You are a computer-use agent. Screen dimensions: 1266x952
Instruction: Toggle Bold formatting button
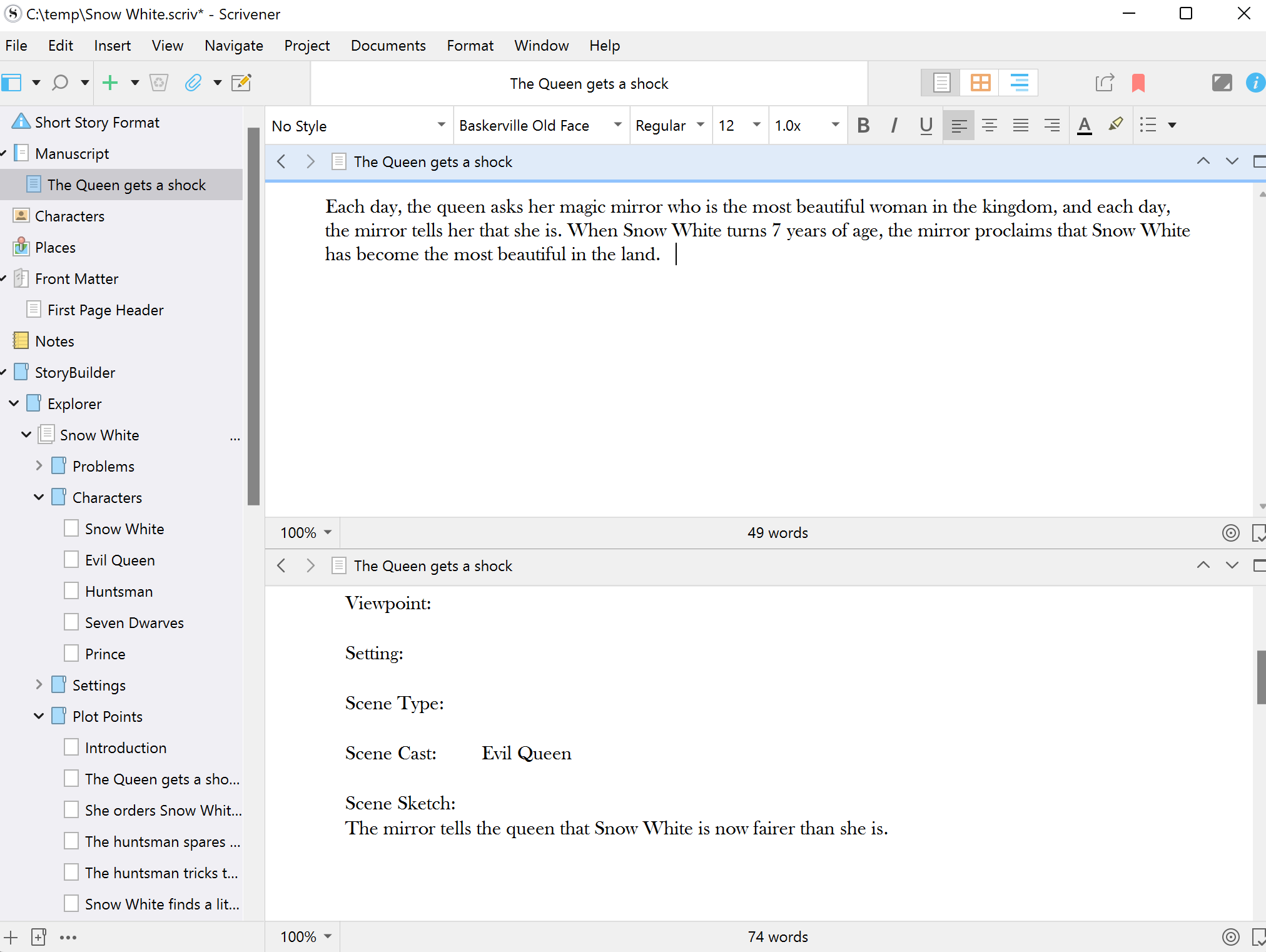tap(863, 125)
